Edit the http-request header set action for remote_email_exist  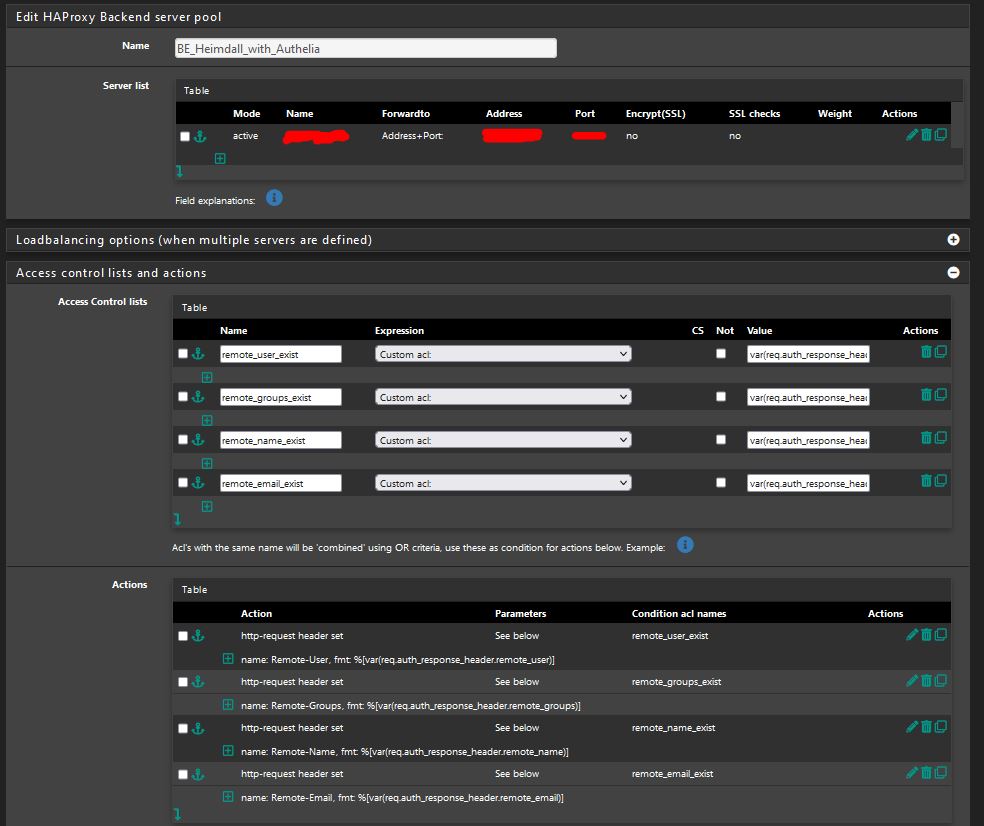911,773
